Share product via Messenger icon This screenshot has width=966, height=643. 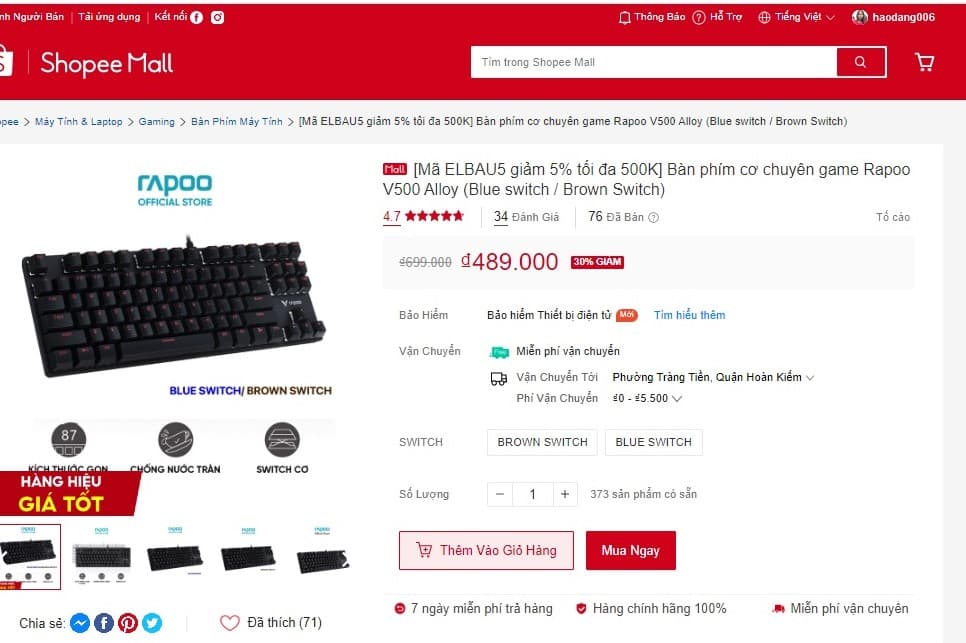(80, 623)
